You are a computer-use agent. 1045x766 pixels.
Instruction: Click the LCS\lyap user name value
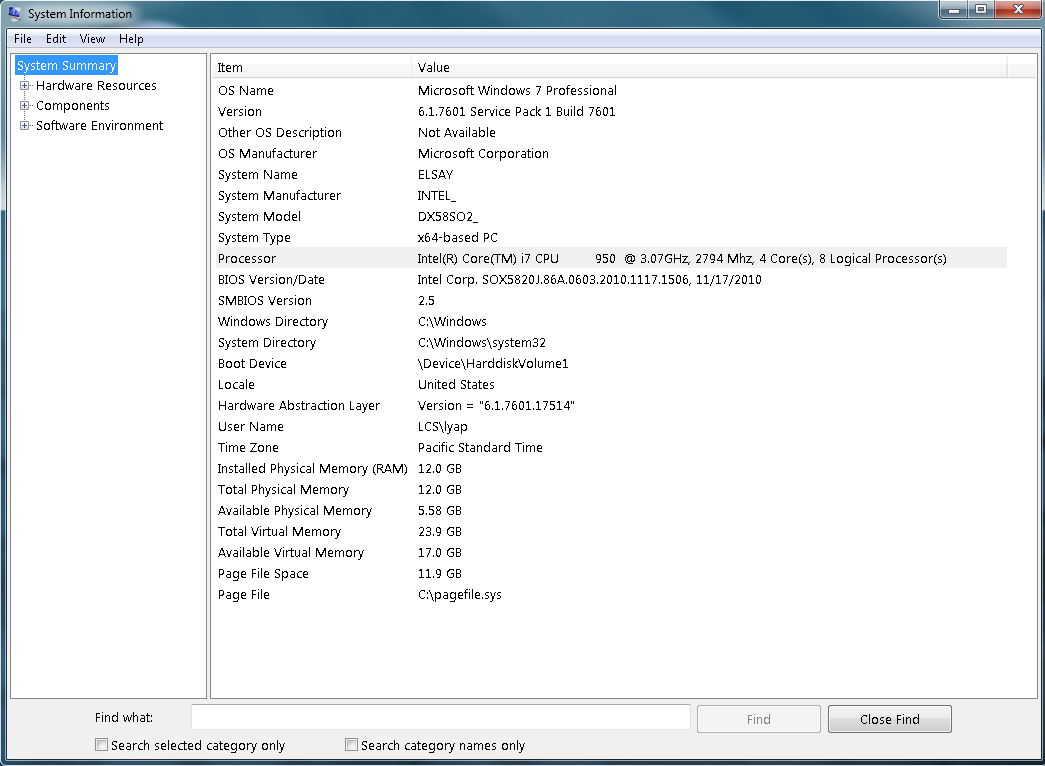443,427
